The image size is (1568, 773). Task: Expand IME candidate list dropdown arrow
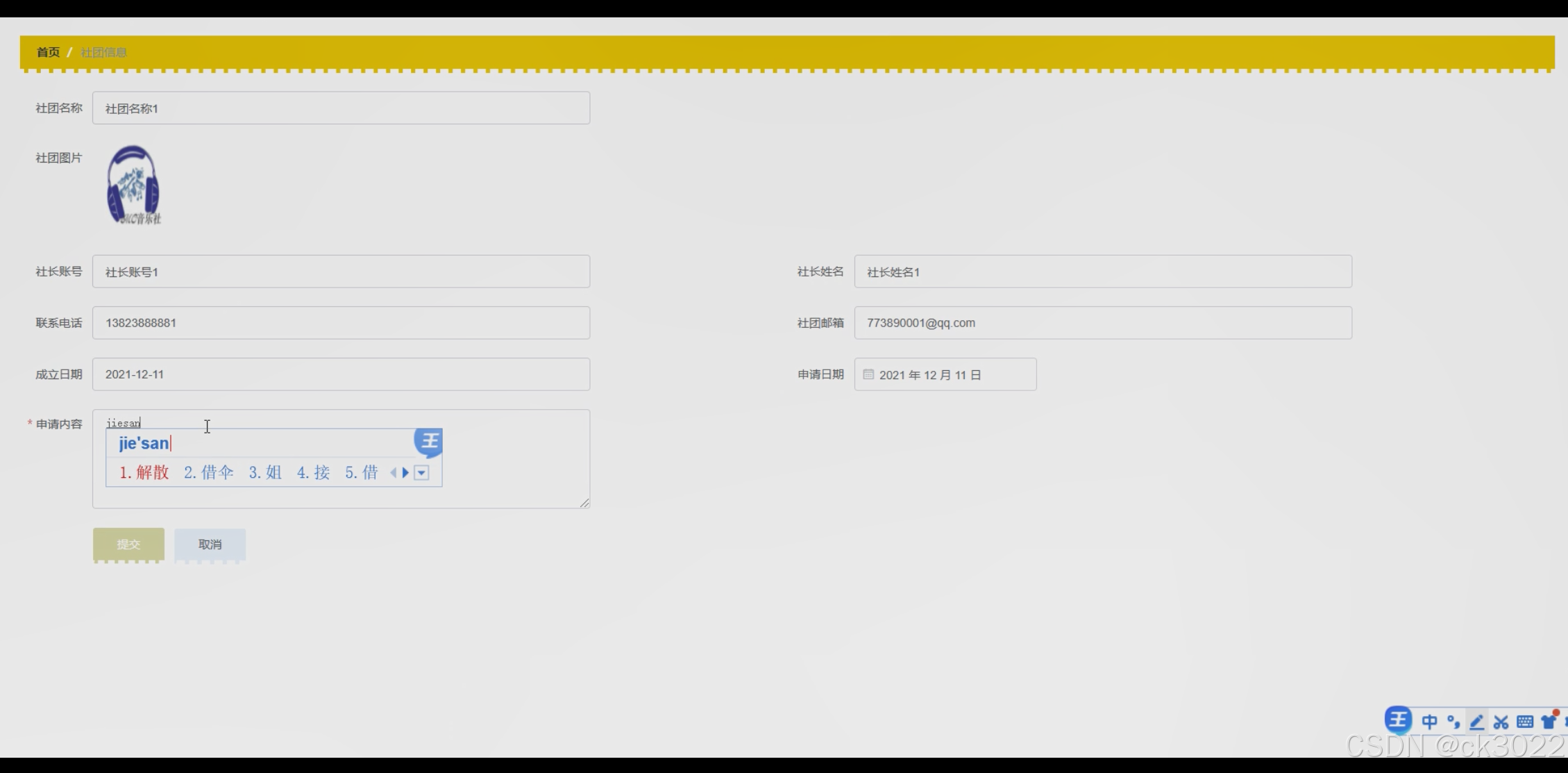pyautogui.click(x=421, y=473)
